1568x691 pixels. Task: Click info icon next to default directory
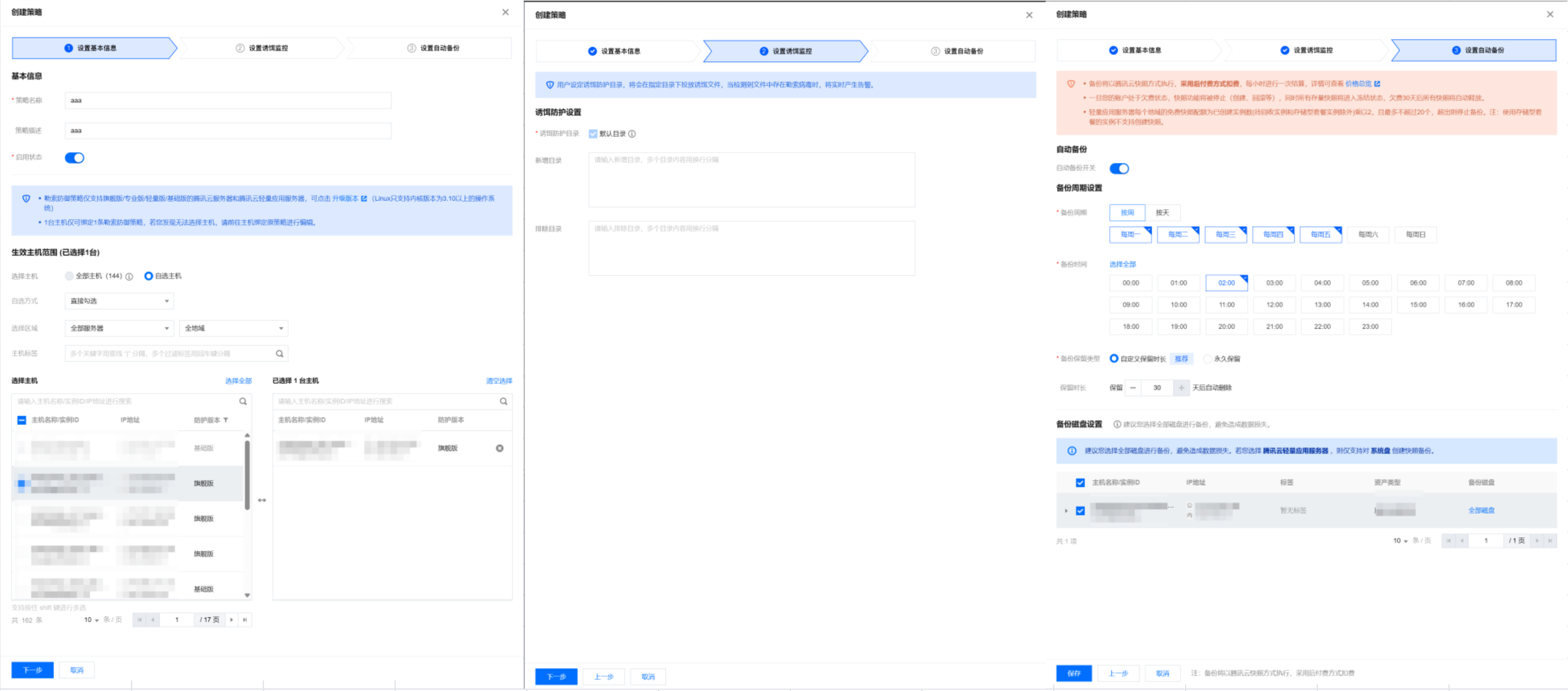tap(632, 134)
